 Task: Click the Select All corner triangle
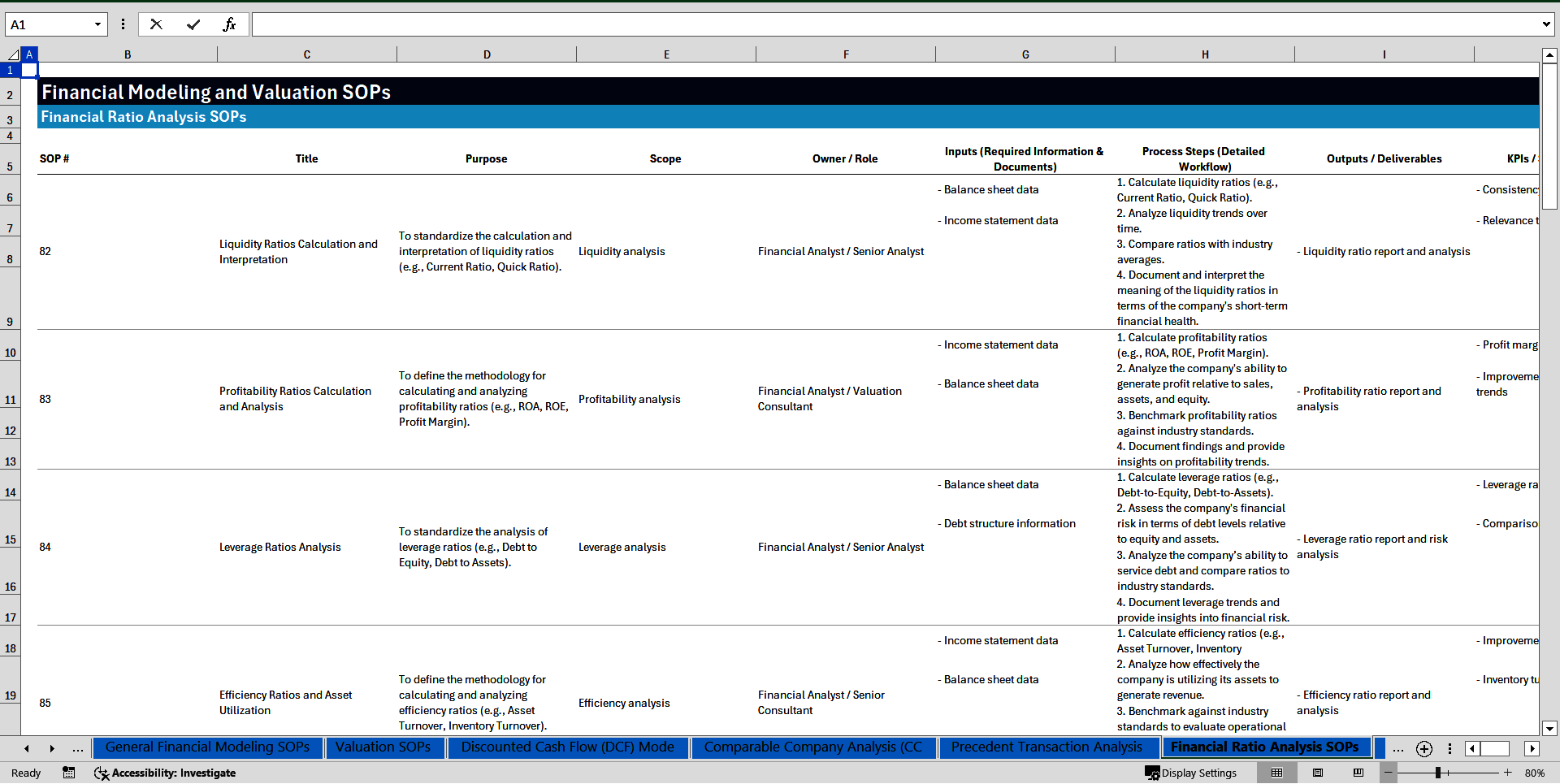[x=12, y=54]
